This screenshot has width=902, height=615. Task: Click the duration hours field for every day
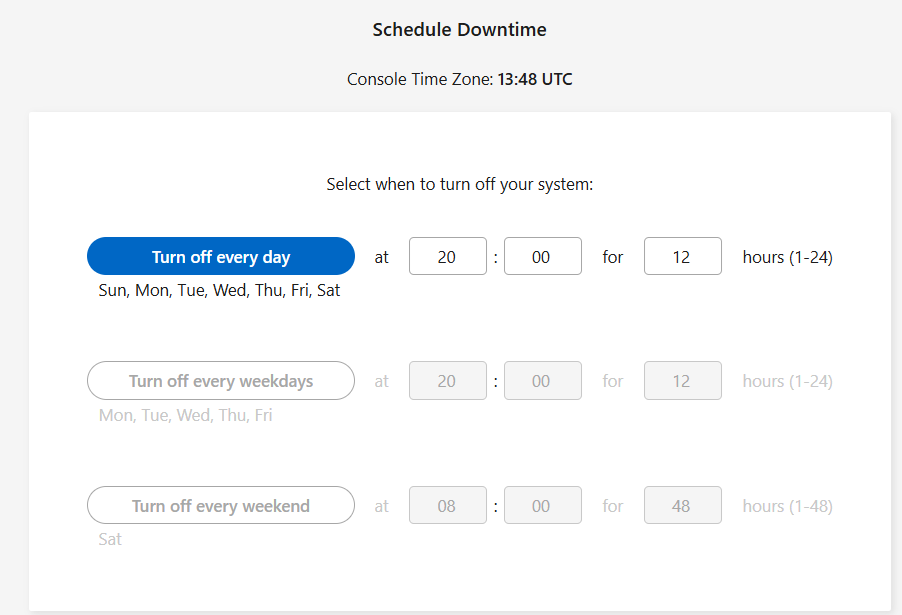(x=682, y=257)
